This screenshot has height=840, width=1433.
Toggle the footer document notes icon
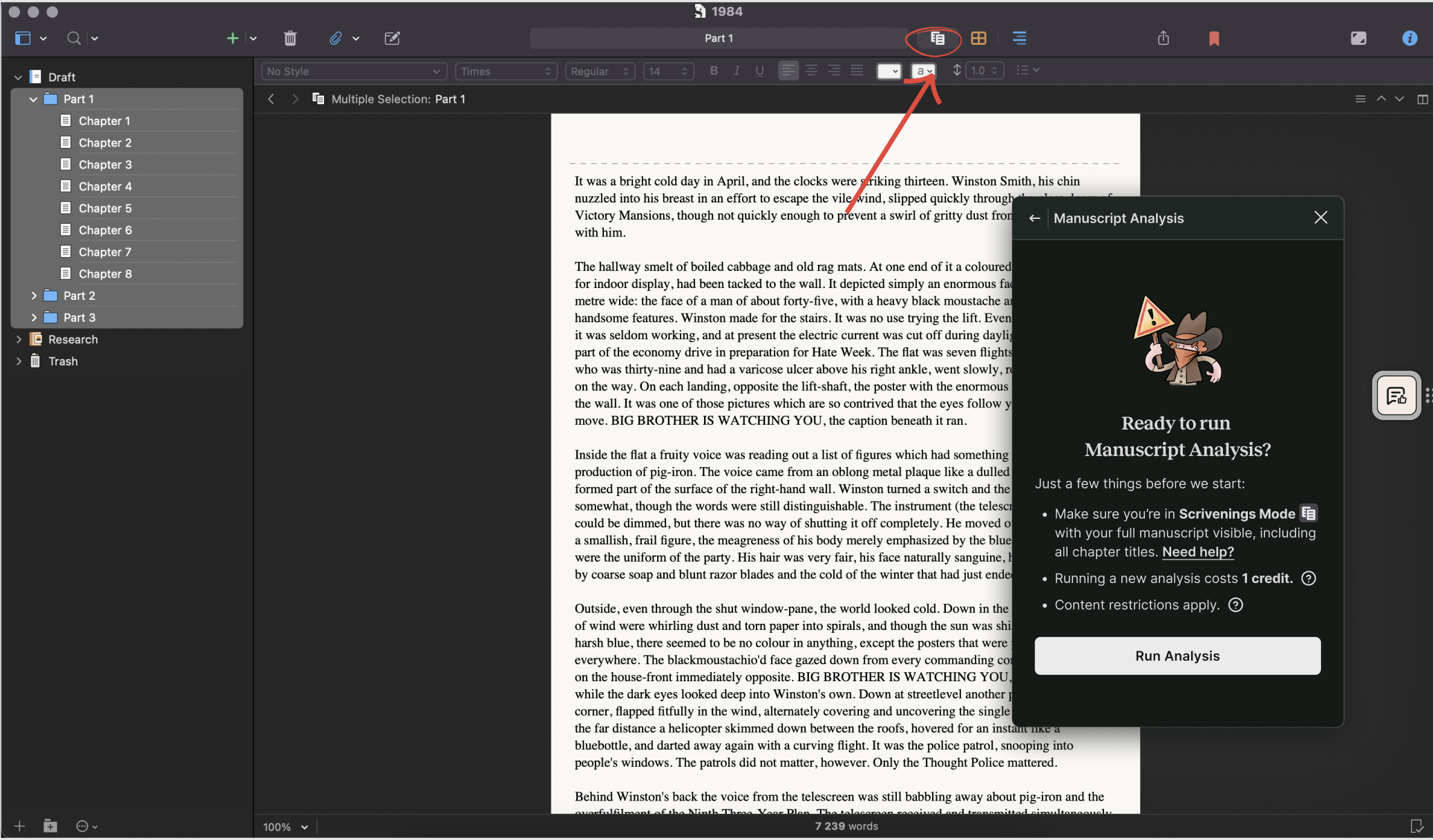pos(1416,826)
